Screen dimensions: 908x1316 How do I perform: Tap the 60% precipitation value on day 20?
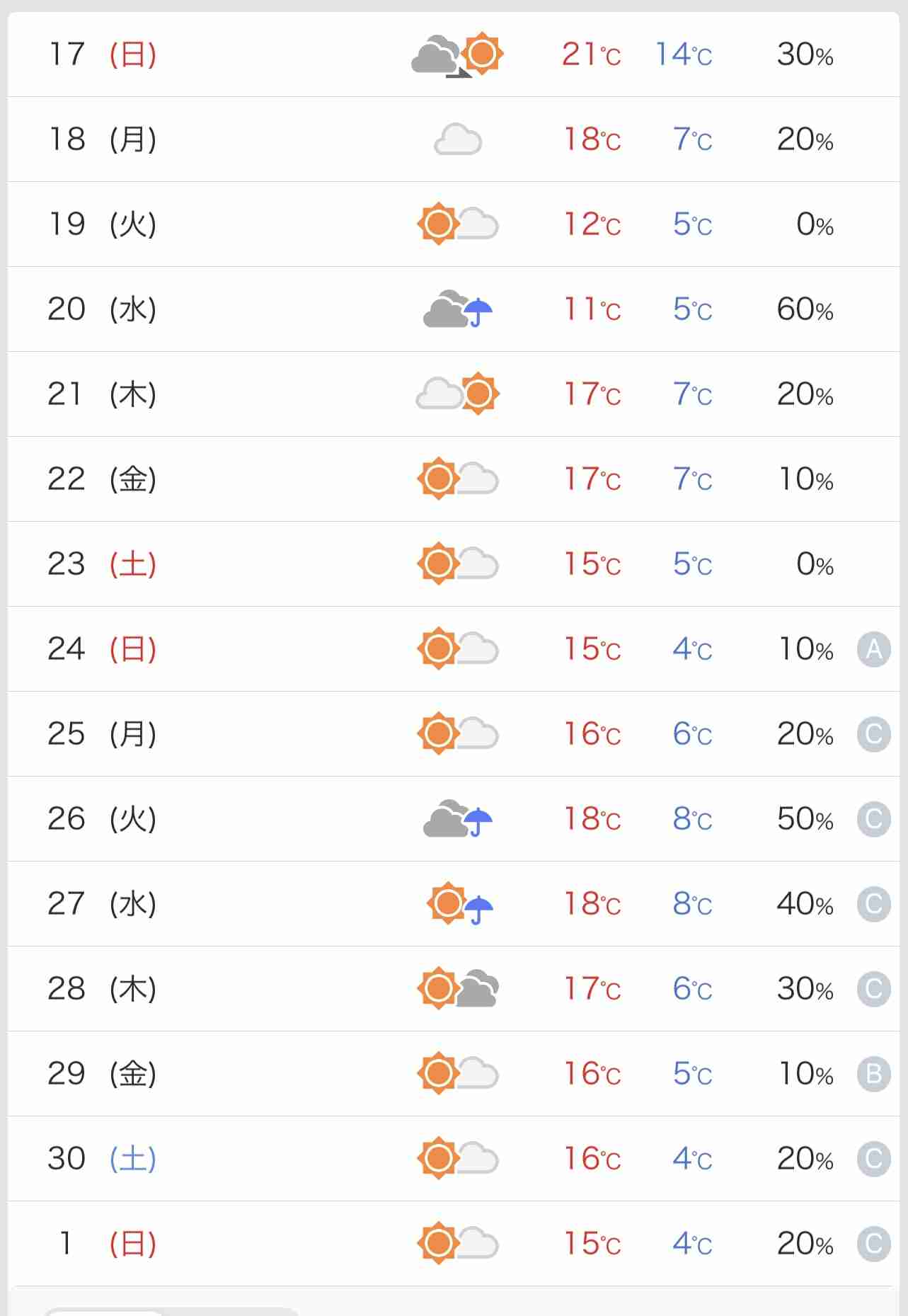point(805,309)
